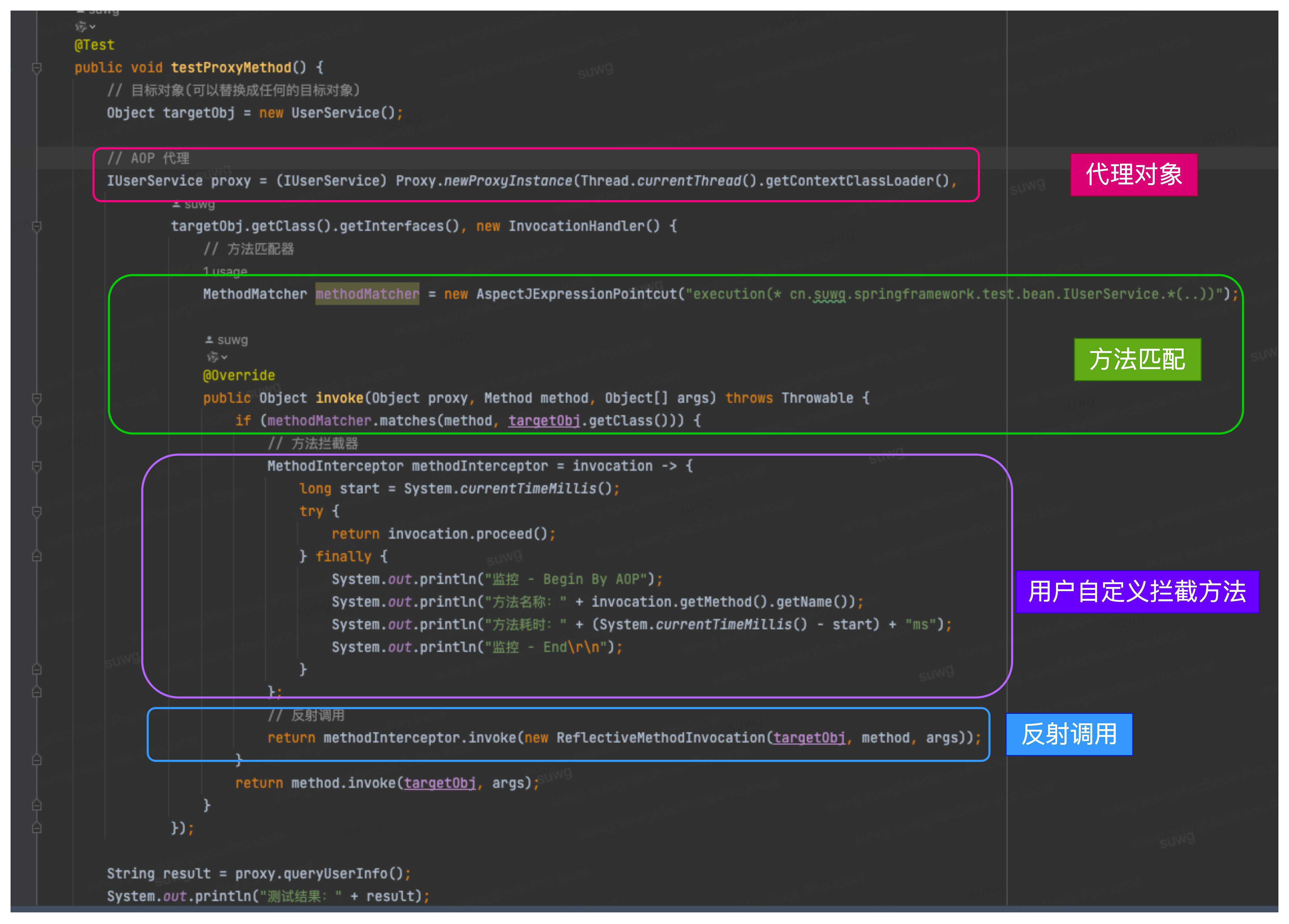Click underlined targetObj in method.invoke call

pos(439,783)
